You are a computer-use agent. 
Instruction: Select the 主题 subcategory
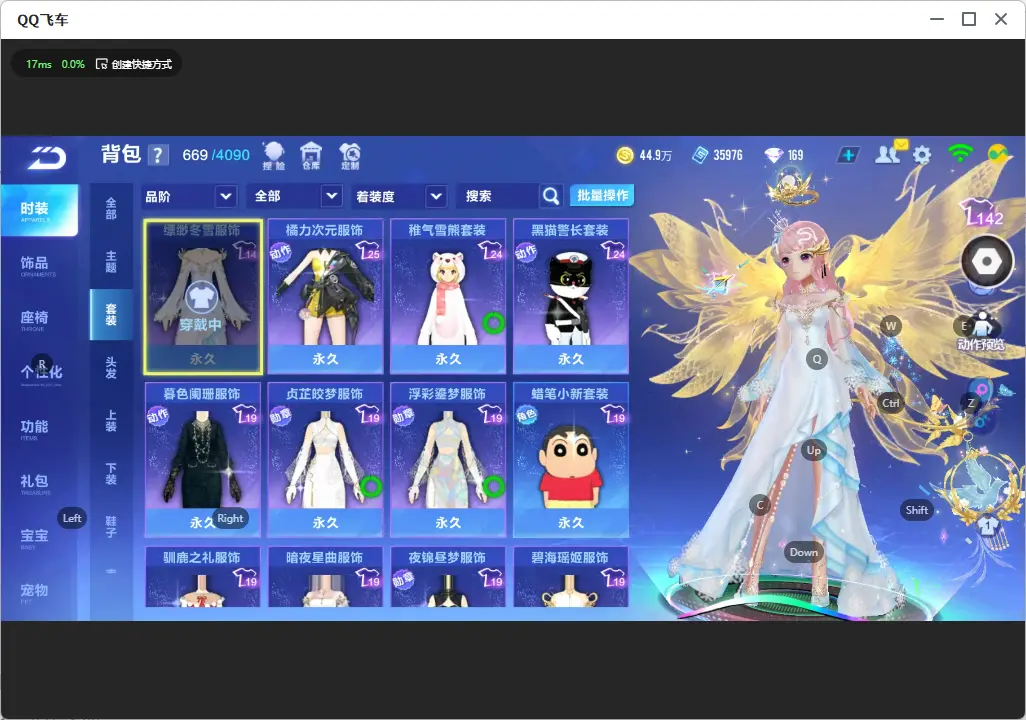tap(111, 262)
